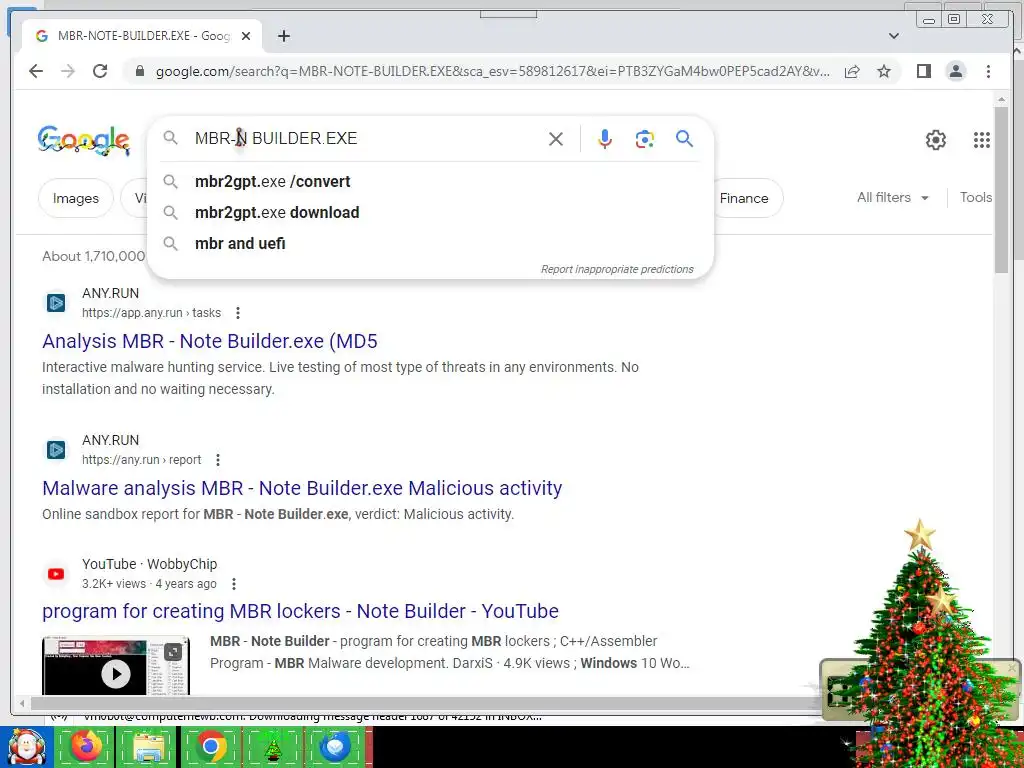Open 'Analysis MBR - Note Builder.exe (MD5' result
Viewport: 1024px width, 768px height.
210,341
